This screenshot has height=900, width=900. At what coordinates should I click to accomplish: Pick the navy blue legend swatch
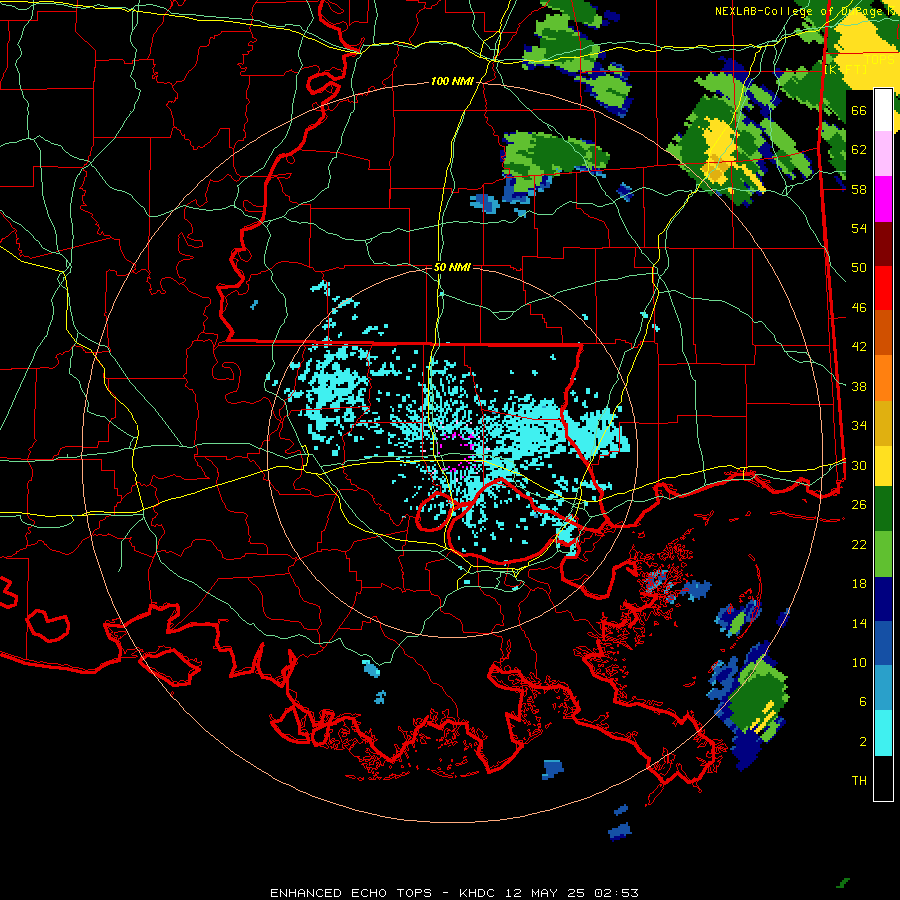[x=883, y=599]
